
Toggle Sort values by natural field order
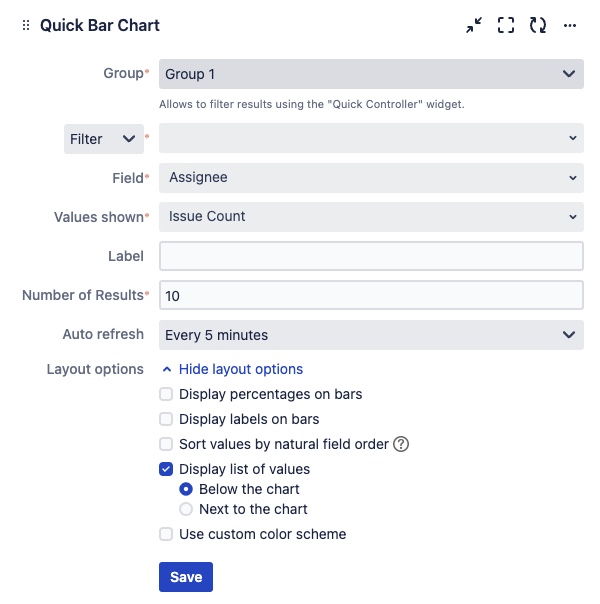[166, 444]
